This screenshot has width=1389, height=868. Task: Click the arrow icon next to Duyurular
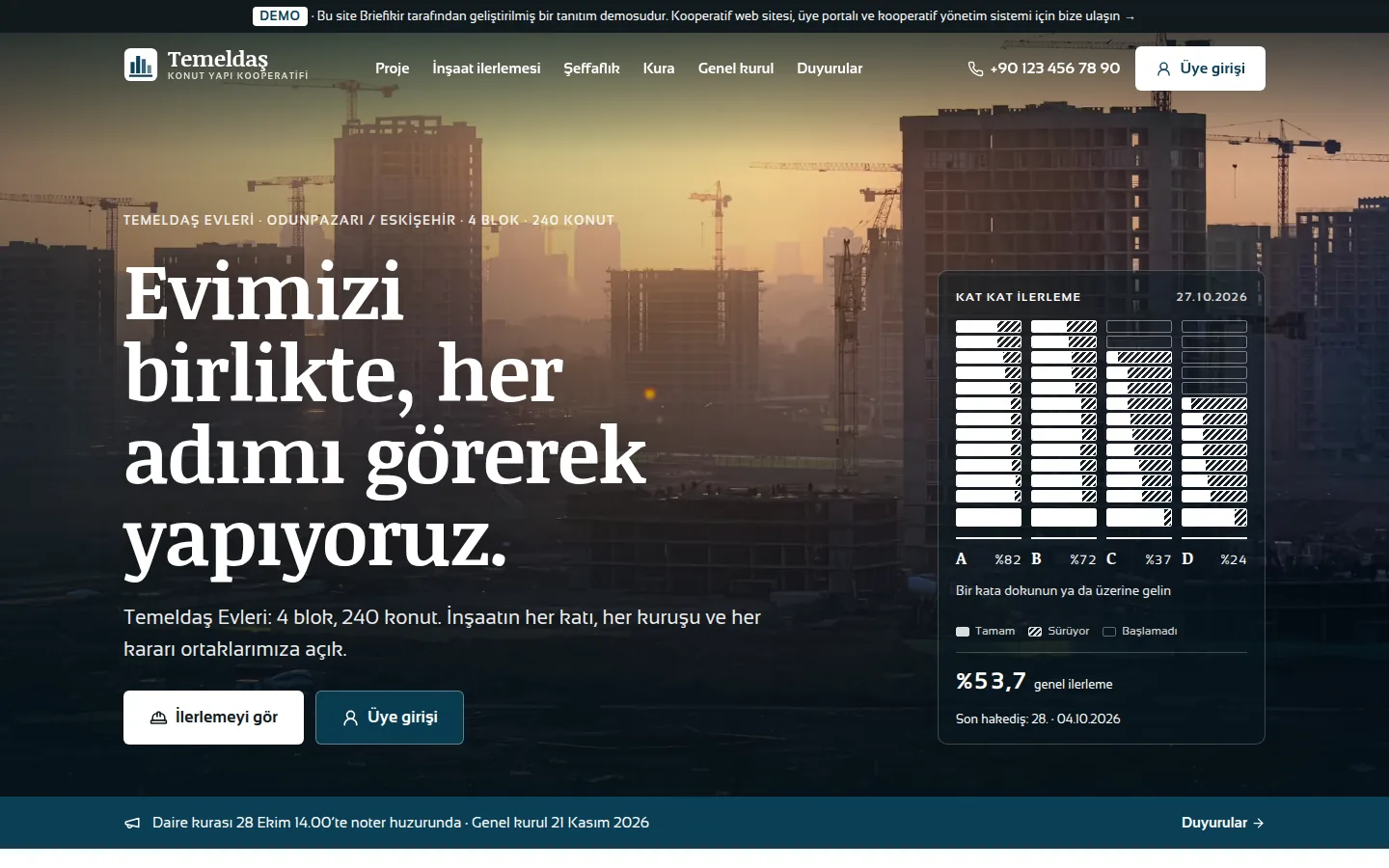(x=1258, y=823)
